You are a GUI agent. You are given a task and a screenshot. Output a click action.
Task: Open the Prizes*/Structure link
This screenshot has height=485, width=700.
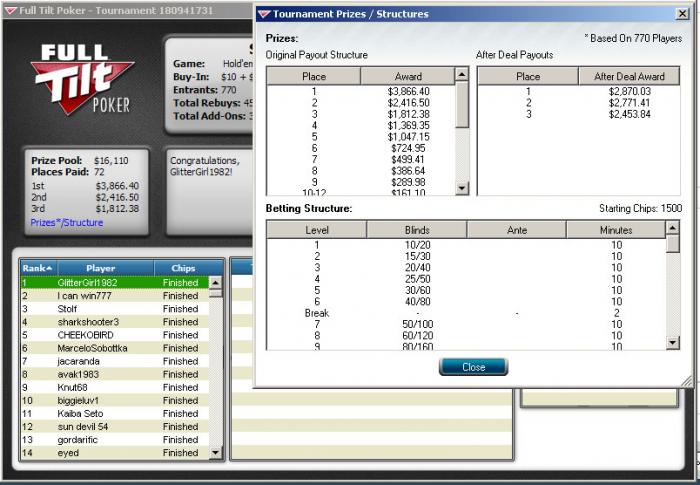(x=67, y=222)
